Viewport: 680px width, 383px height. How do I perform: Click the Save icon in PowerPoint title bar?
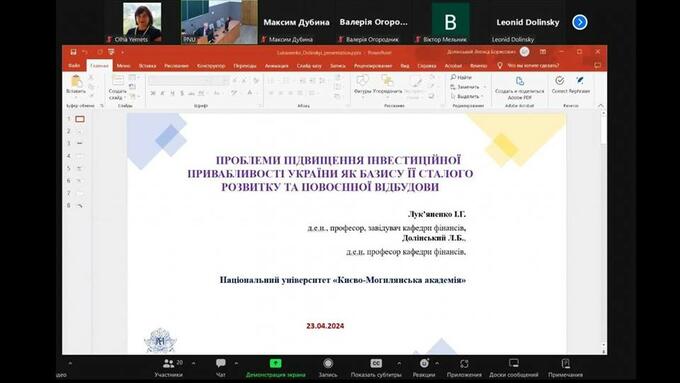(x=73, y=52)
